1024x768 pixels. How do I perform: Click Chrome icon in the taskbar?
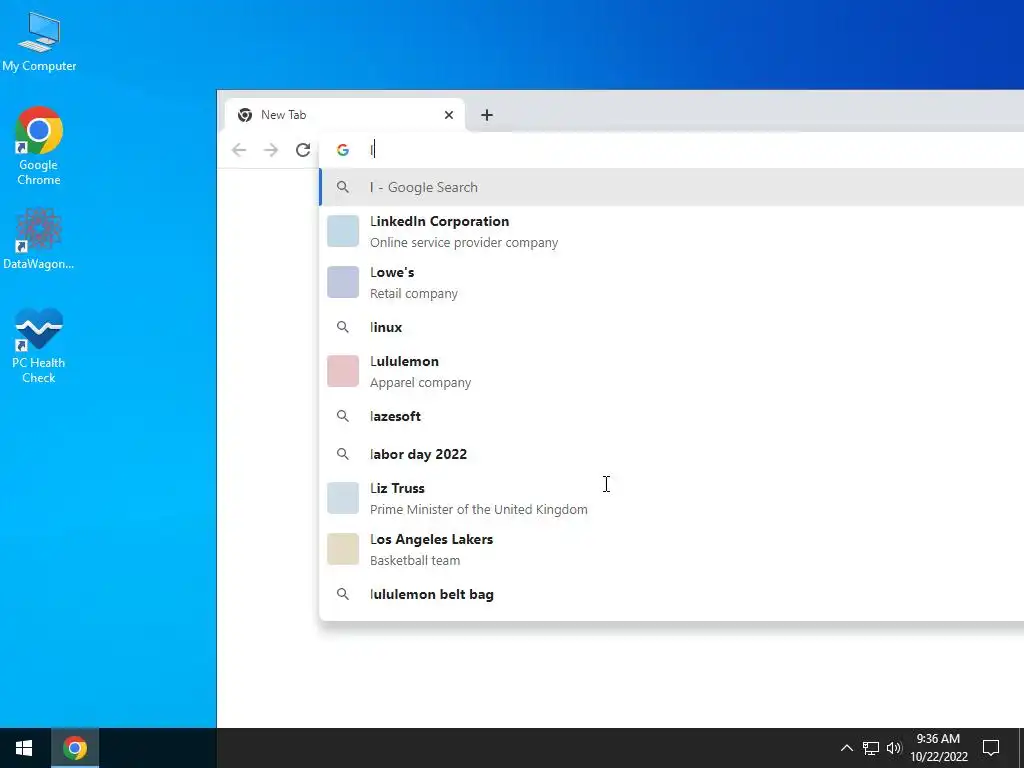pyautogui.click(x=75, y=748)
